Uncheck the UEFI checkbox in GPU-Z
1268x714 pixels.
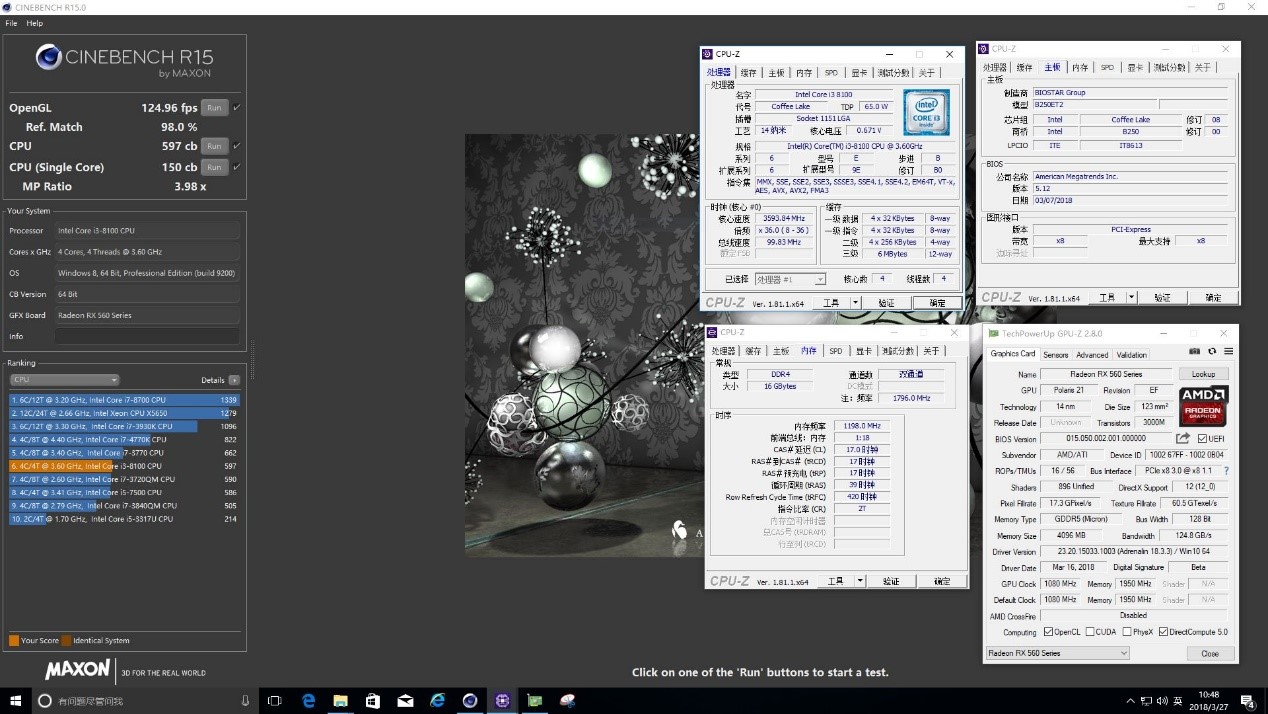1202,438
